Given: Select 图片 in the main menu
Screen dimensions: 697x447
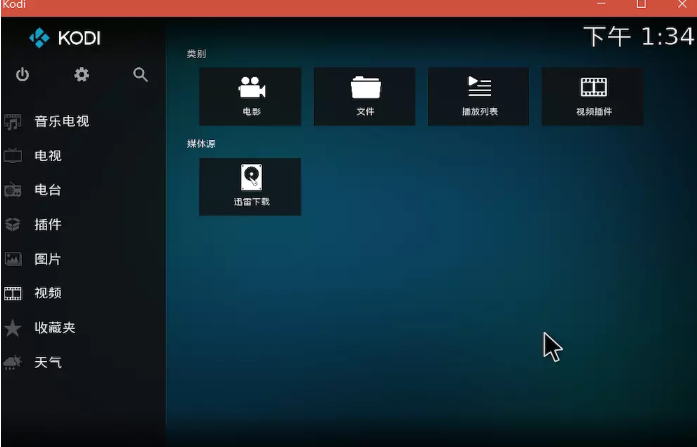Looking at the screenshot, I should 84,259.
